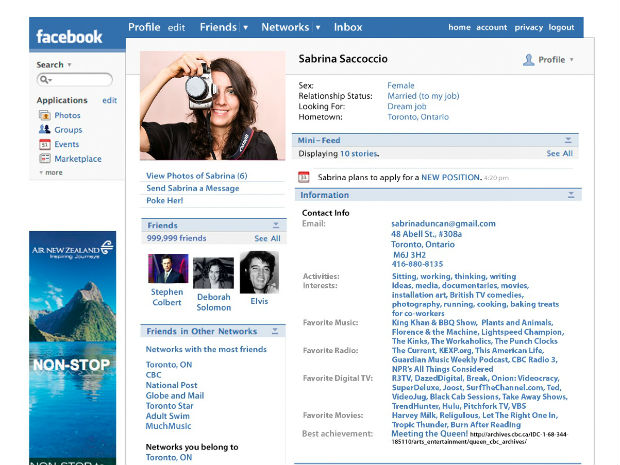Image resolution: width=620 pixels, height=465 pixels.
Task: Click Send Sabrina a Message
Action: pyautogui.click(x=193, y=188)
